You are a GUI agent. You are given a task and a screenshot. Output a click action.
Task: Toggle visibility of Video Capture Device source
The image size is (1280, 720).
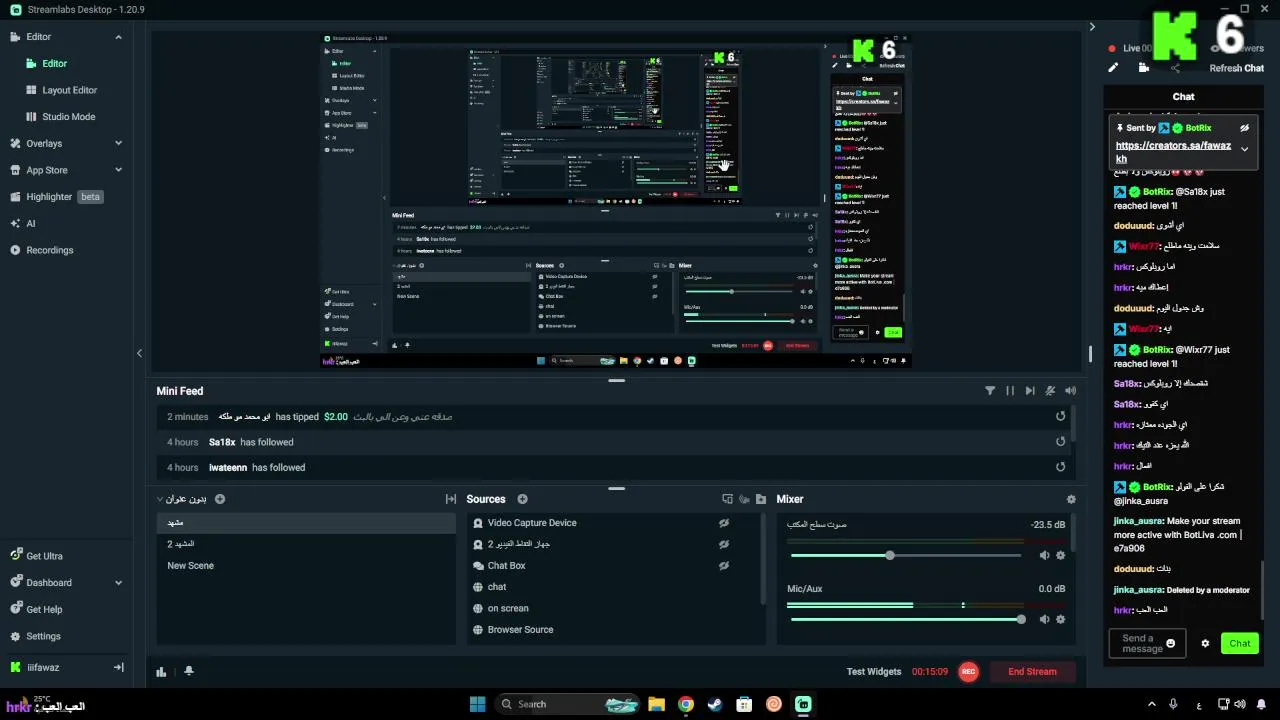(724, 523)
